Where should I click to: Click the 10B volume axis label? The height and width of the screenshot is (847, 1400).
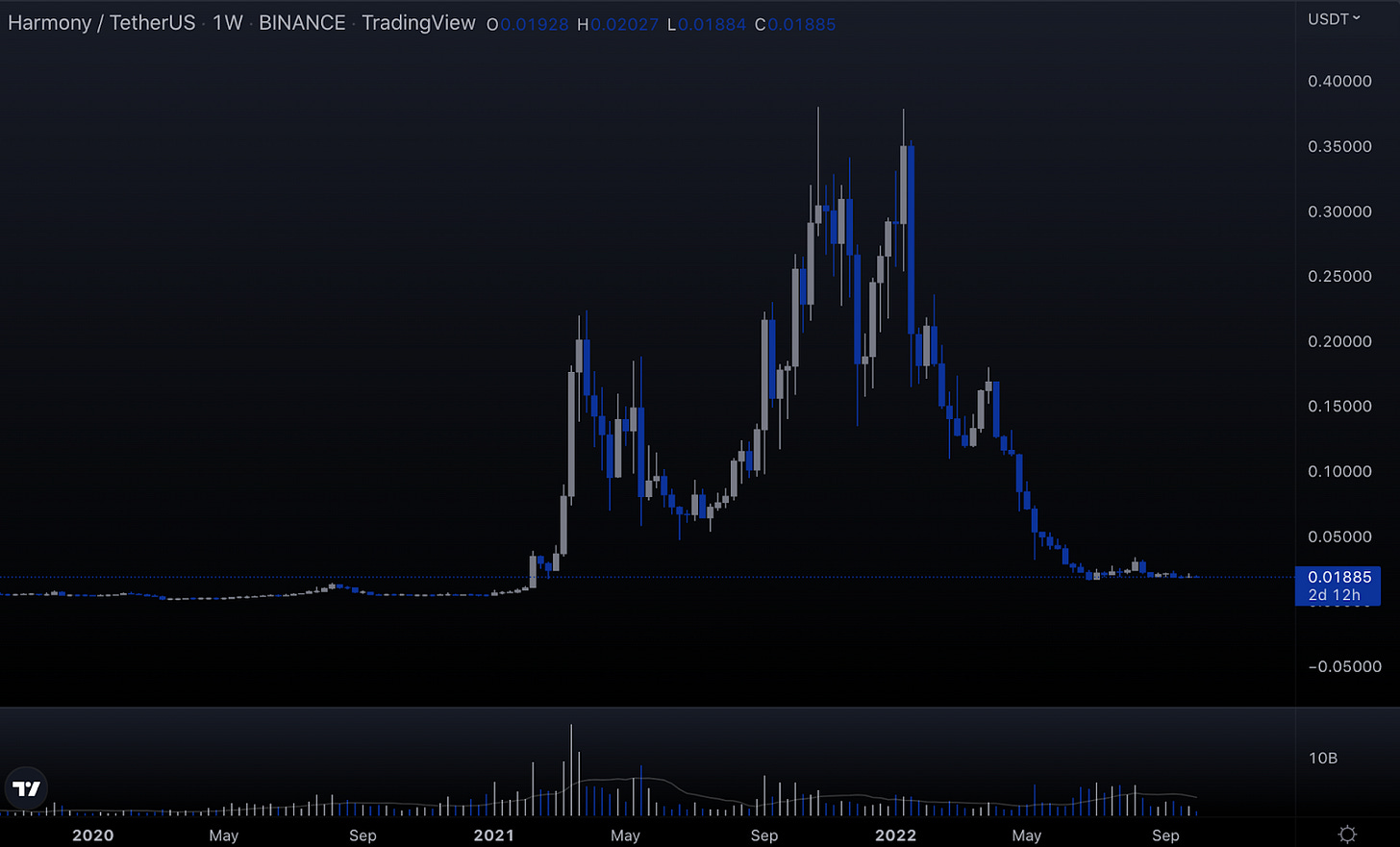(1323, 759)
